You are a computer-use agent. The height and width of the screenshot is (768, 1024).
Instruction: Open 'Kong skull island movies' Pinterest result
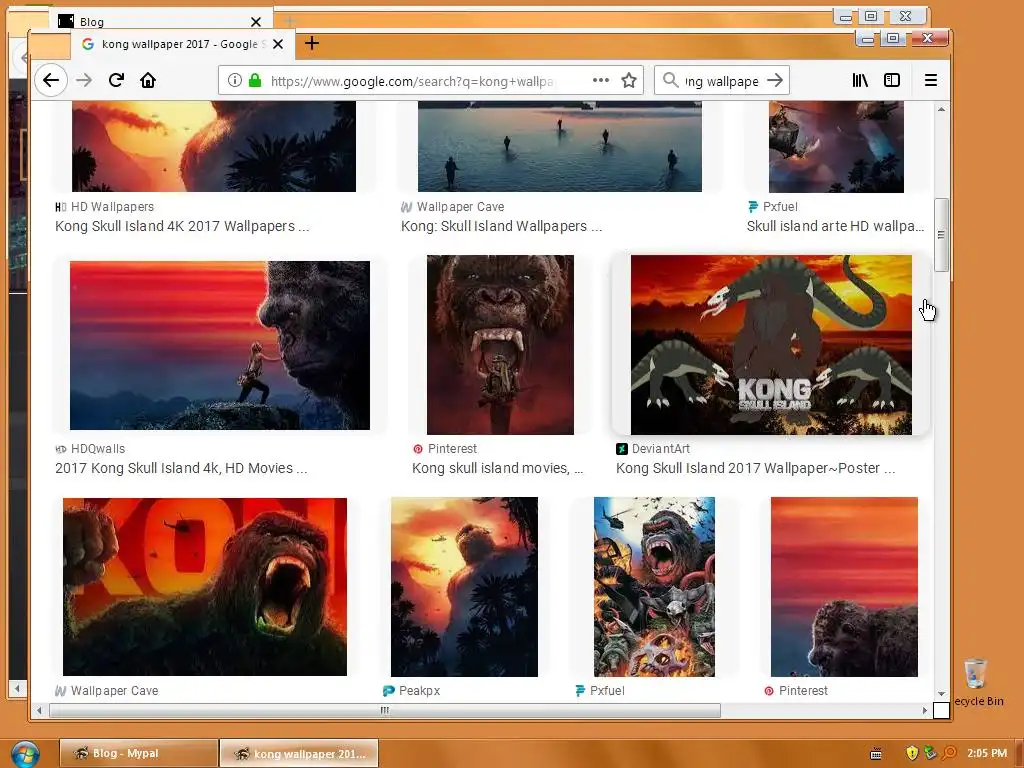(498, 468)
